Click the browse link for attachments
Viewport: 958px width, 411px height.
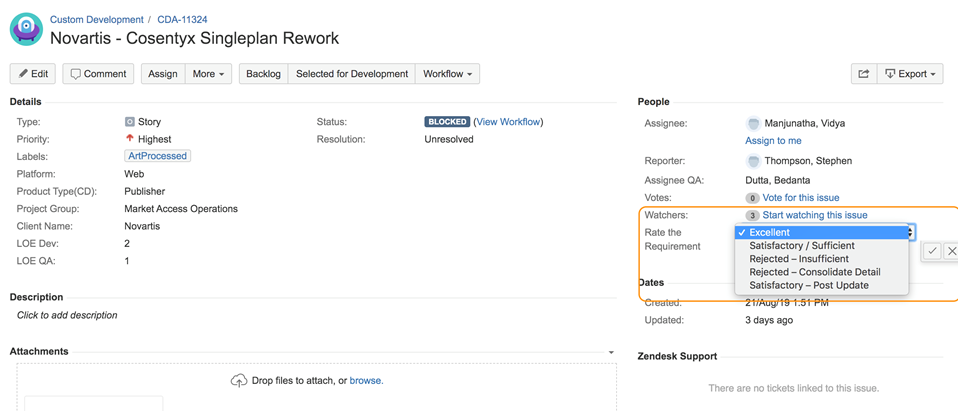pyautogui.click(x=367, y=380)
